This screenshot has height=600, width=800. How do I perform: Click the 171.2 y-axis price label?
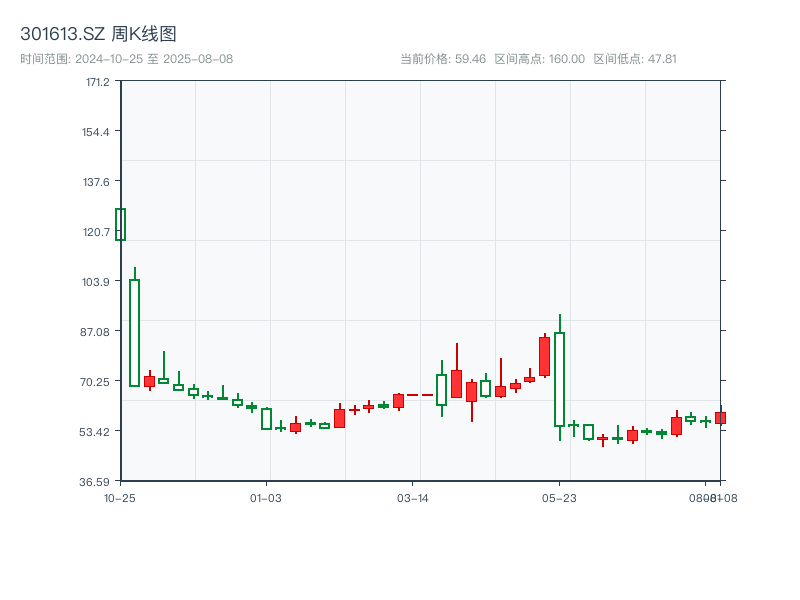point(97,82)
